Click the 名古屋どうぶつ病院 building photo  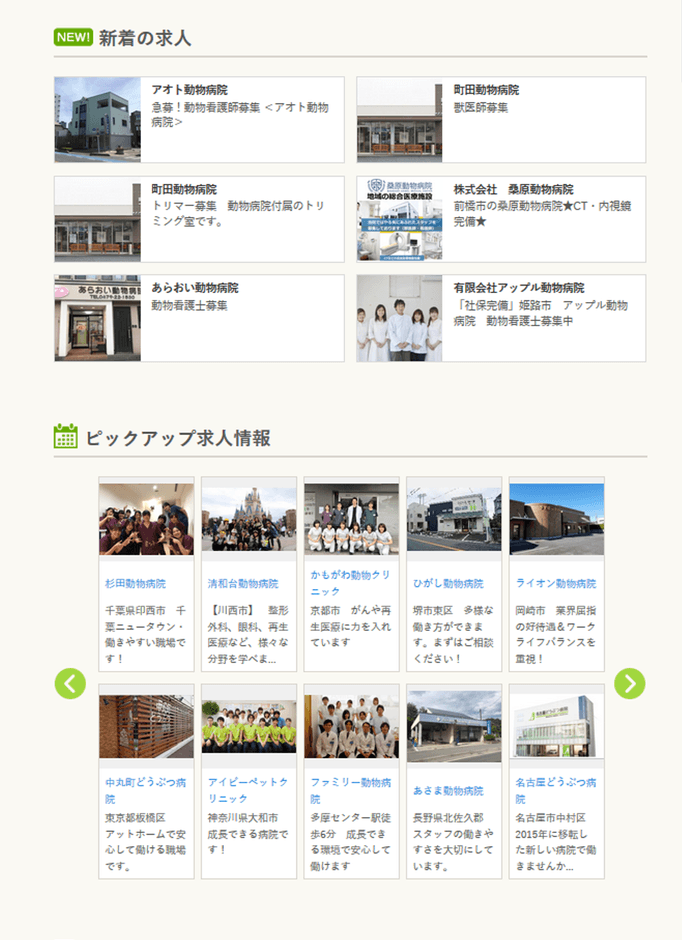tap(556, 726)
